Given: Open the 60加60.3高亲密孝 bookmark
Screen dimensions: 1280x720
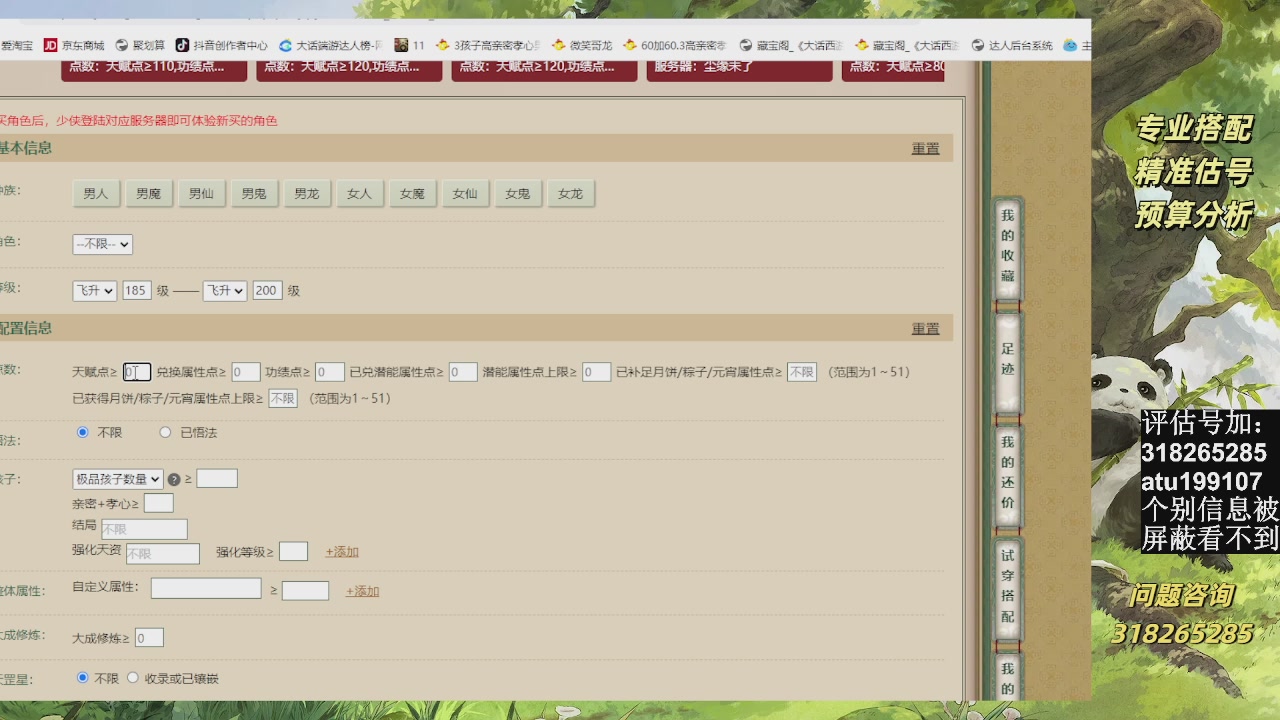Looking at the screenshot, I should tap(675, 45).
